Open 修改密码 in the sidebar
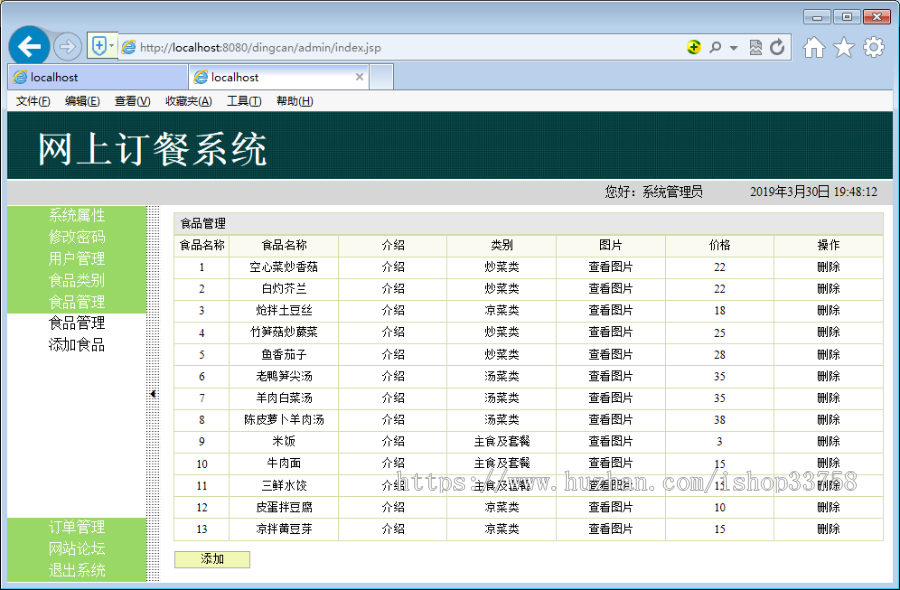This screenshot has width=900, height=590. [x=78, y=237]
